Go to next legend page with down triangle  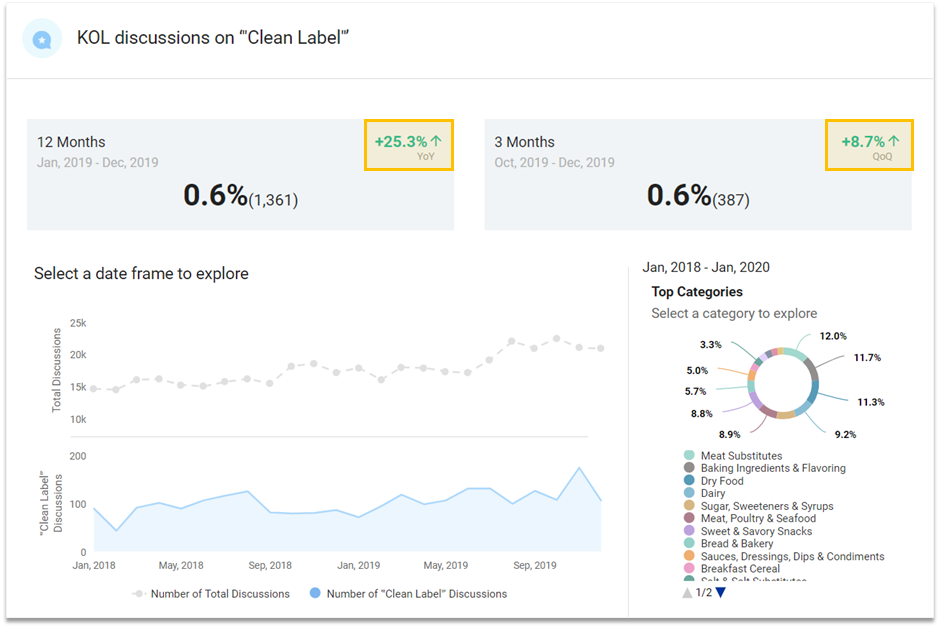coord(720,593)
